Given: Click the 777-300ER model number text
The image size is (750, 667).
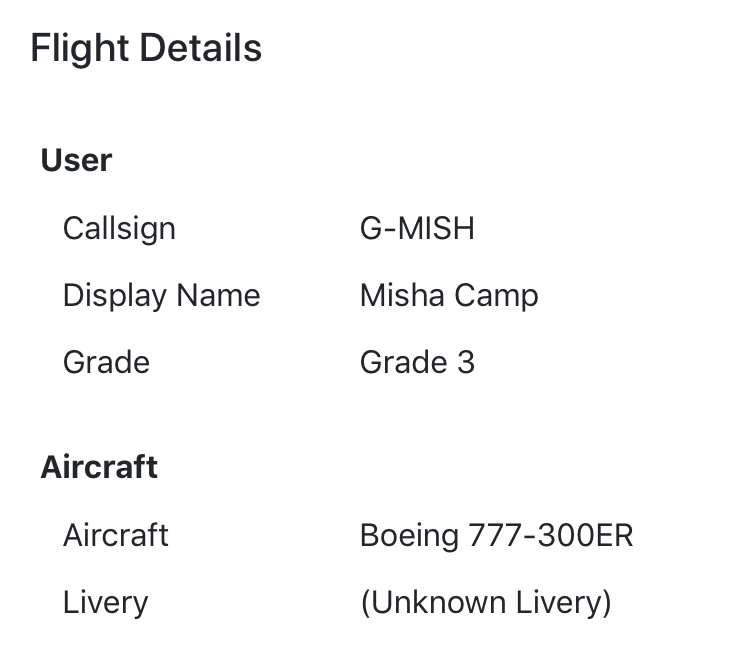Looking at the screenshot, I should (551, 535).
